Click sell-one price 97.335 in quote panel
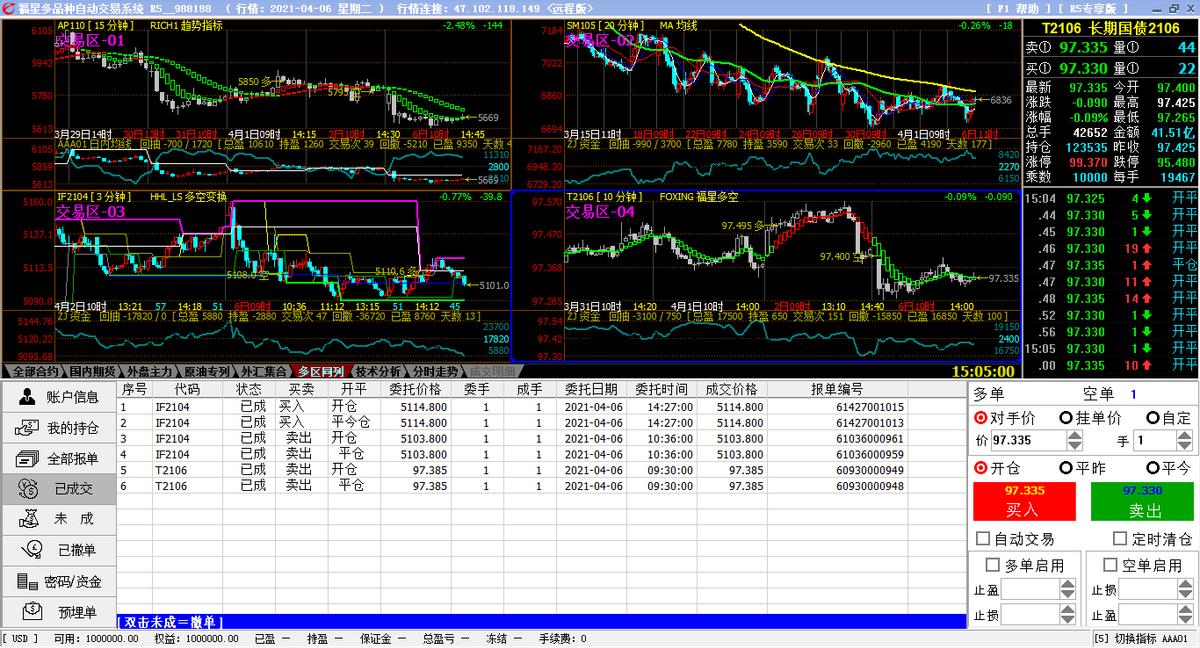This screenshot has width=1200, height=648. [x=1083, y=47]
